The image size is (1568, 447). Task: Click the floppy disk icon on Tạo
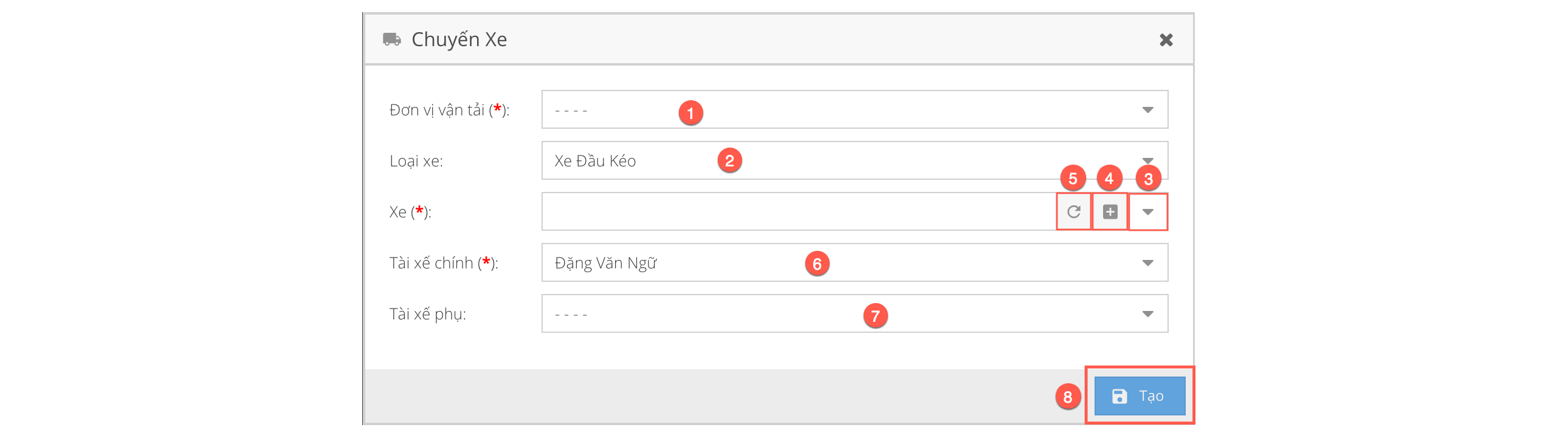point(1119,396)
